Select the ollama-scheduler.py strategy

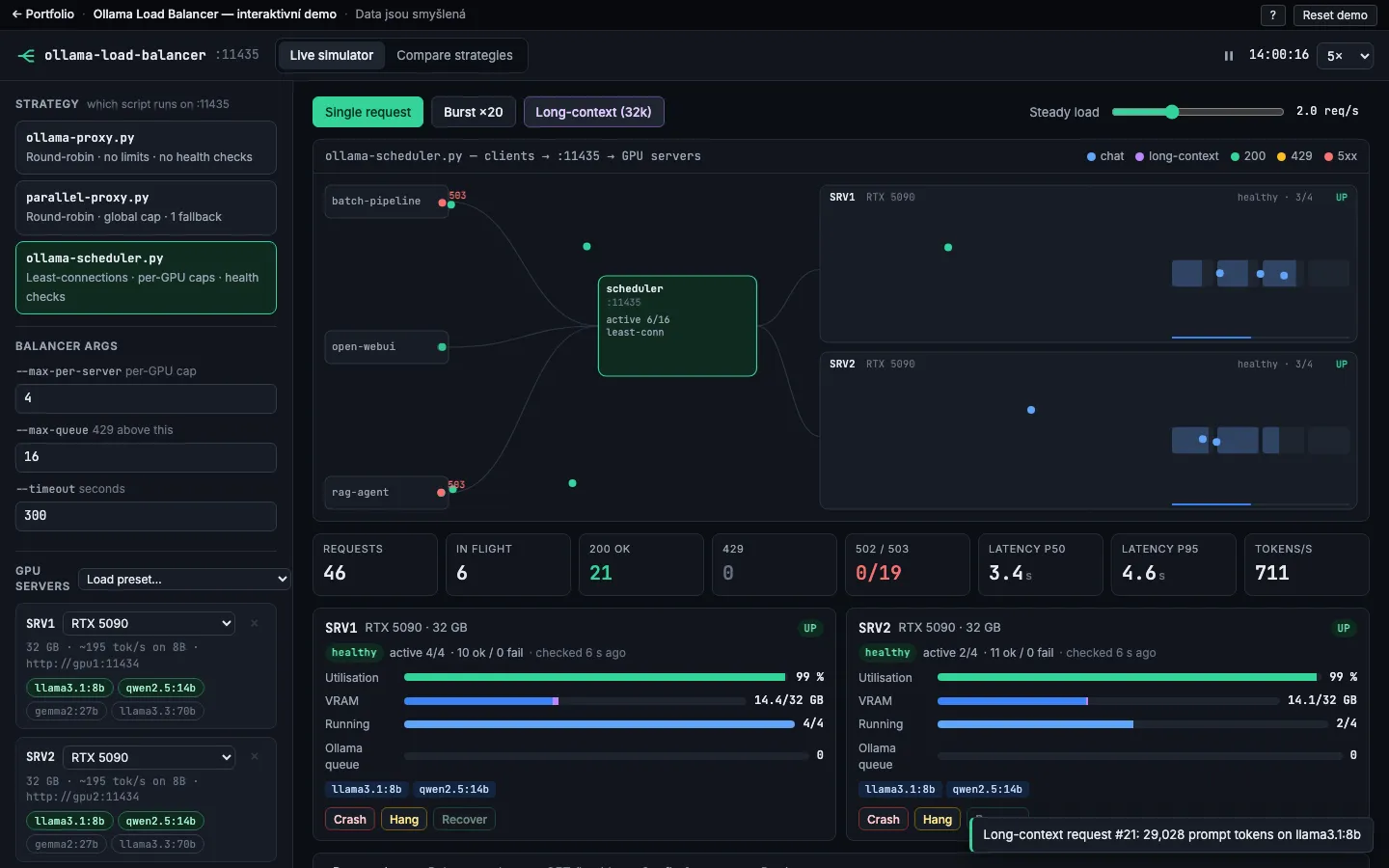(x=146, y=278)
